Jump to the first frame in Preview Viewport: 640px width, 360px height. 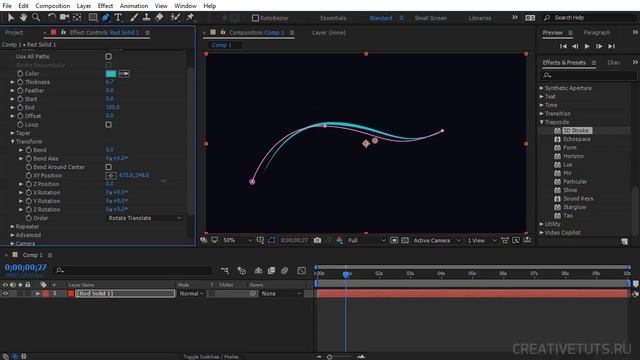coord(563,47)
